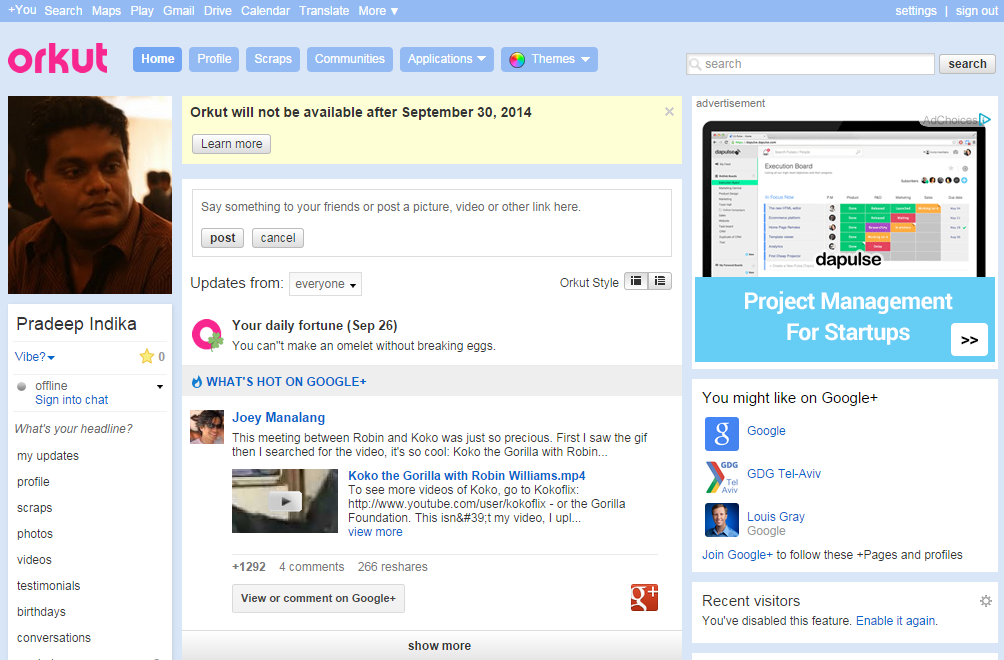The height and width of the screenshot is (660, 1004).
Task: Click the 'sign out' link
Action: point(976,11)
